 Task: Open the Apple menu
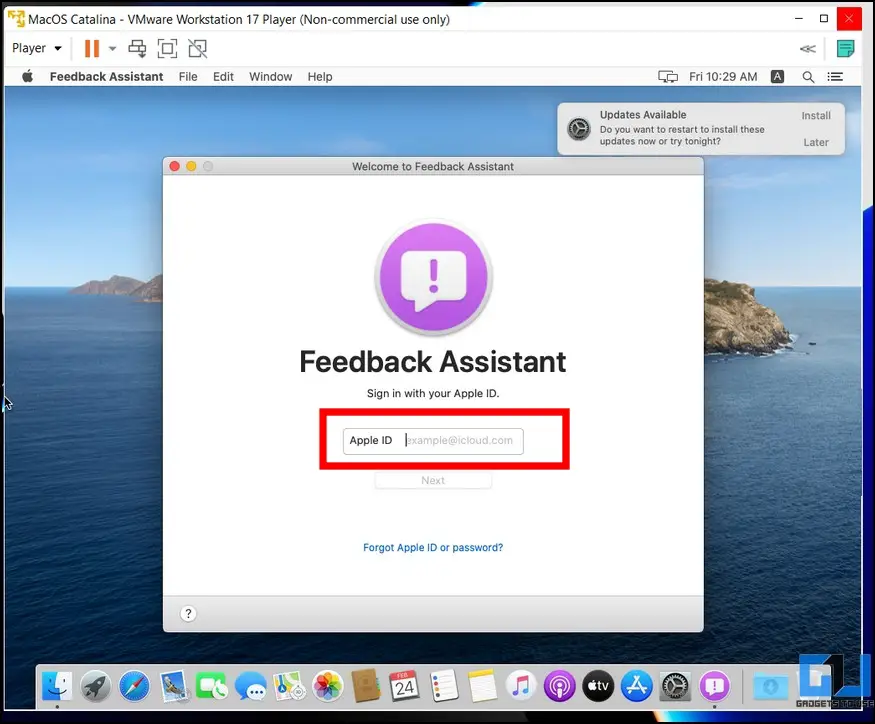point(28,77)
